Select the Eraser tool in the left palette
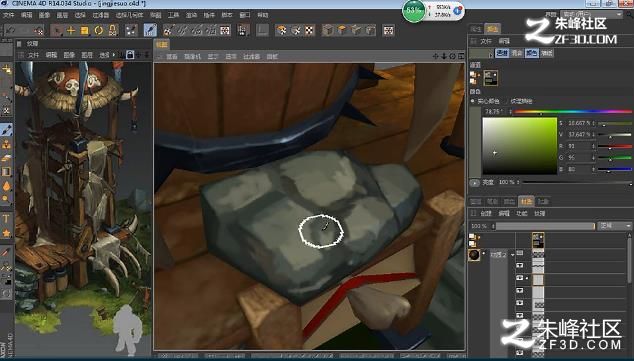The height and width of the screenshot is (361, 634). click(6, 158)
